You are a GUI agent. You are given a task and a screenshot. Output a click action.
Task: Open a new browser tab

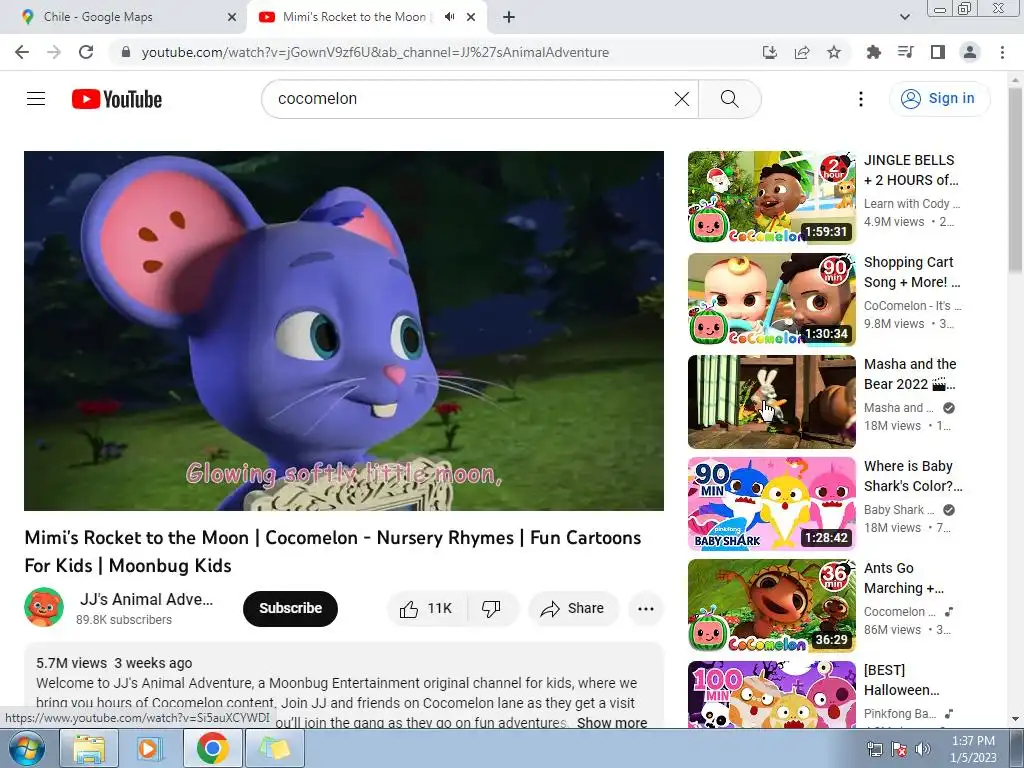pos(509,17)
